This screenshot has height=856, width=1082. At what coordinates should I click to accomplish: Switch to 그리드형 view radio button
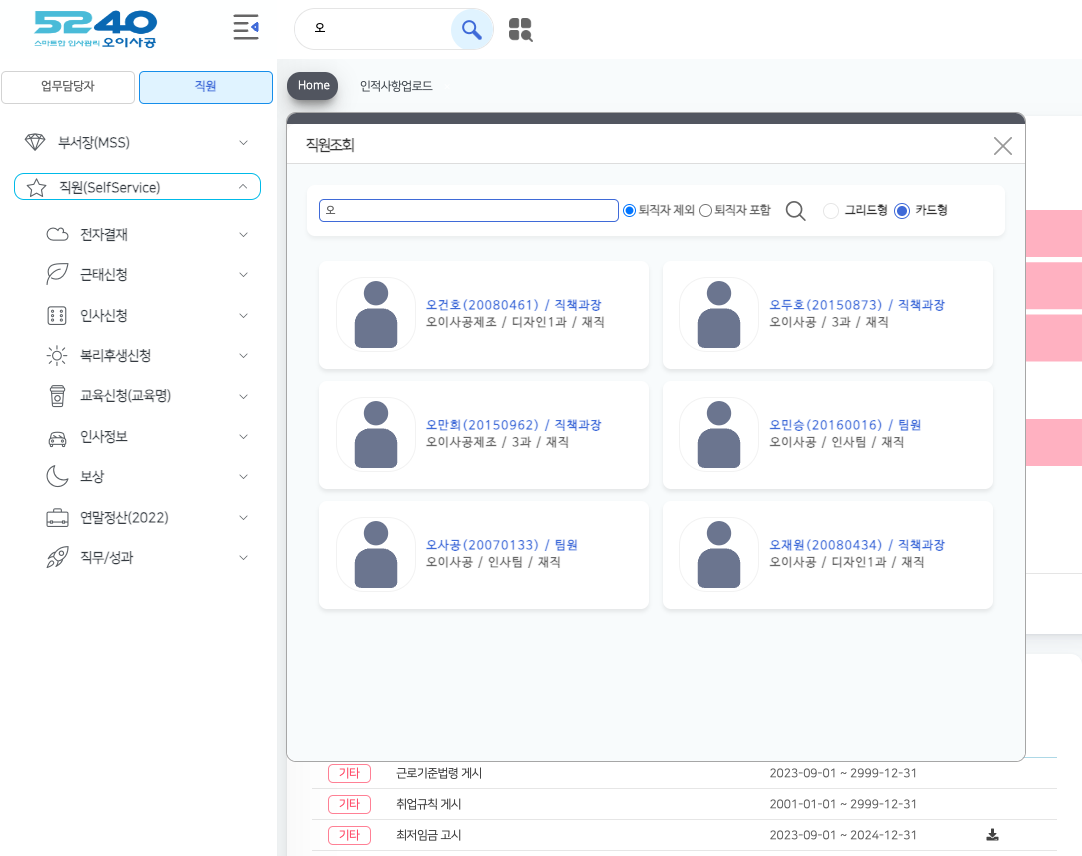(x=830, y=211)
